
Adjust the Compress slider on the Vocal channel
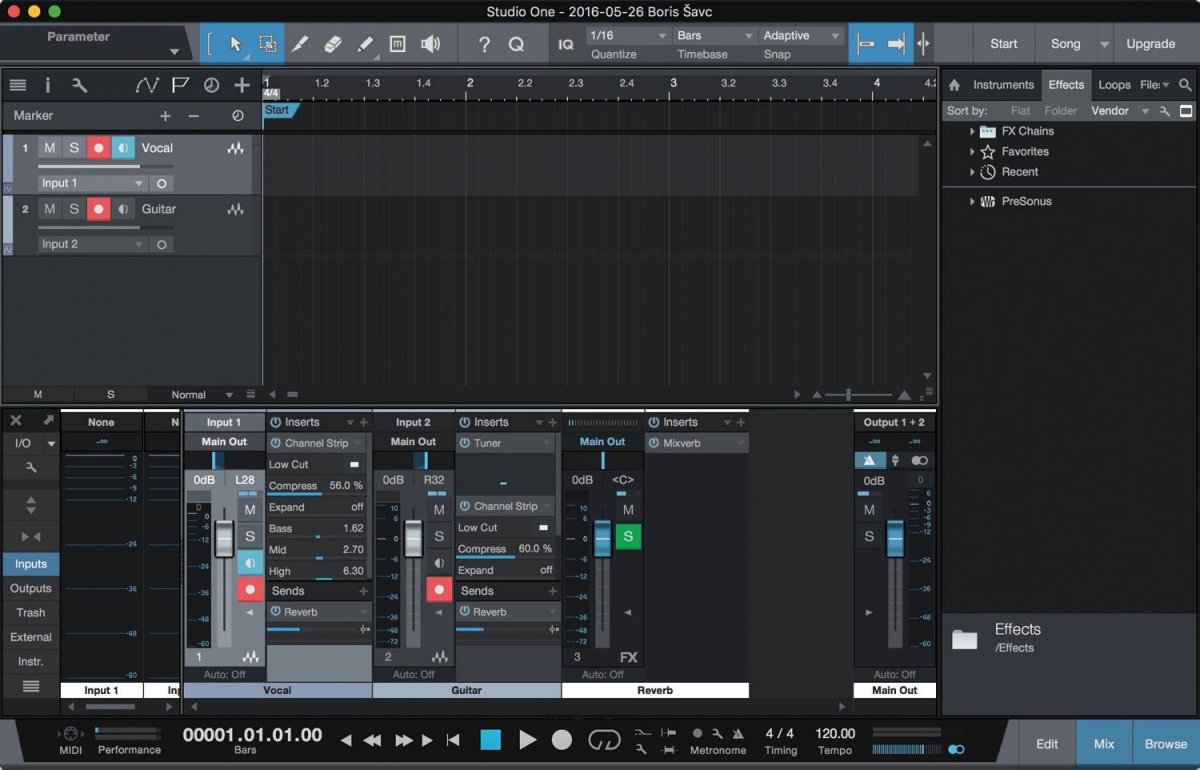(x=316, y=486)
